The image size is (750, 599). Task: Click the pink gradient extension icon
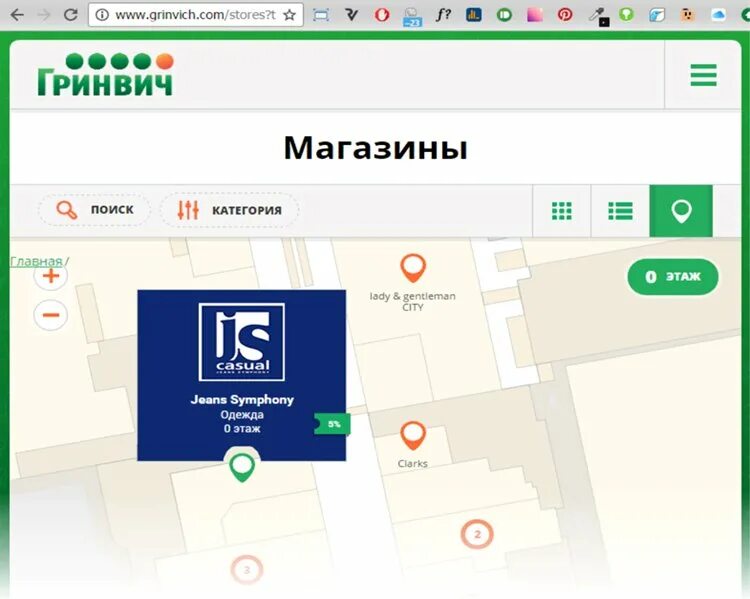pyautogui.click(x=535, y=15)
